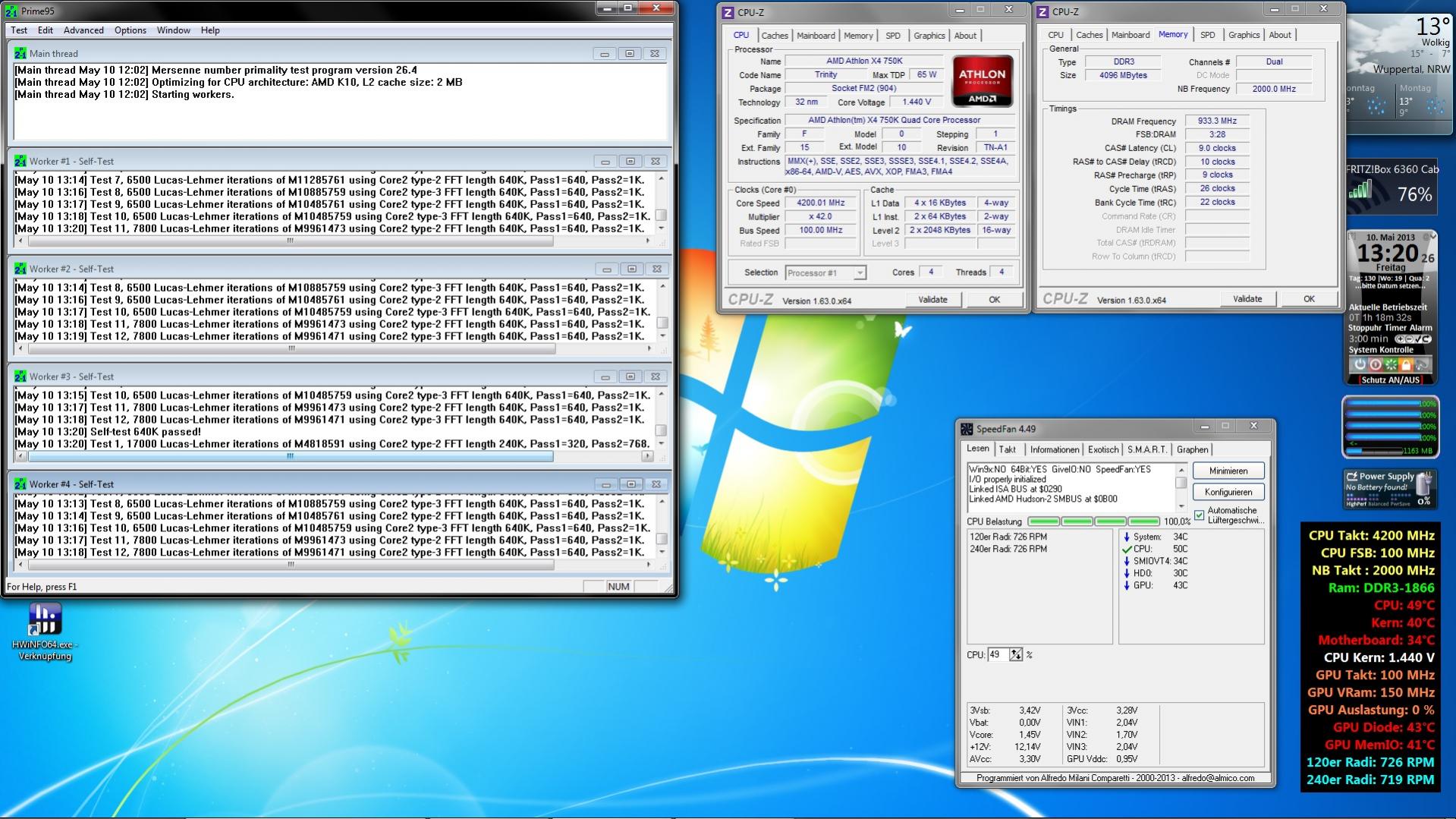The height and width of the screenshot is (819, 1456).
Task: Open the HWiNFO64.exe desktop shortcut icon
Action: (45, 619)
